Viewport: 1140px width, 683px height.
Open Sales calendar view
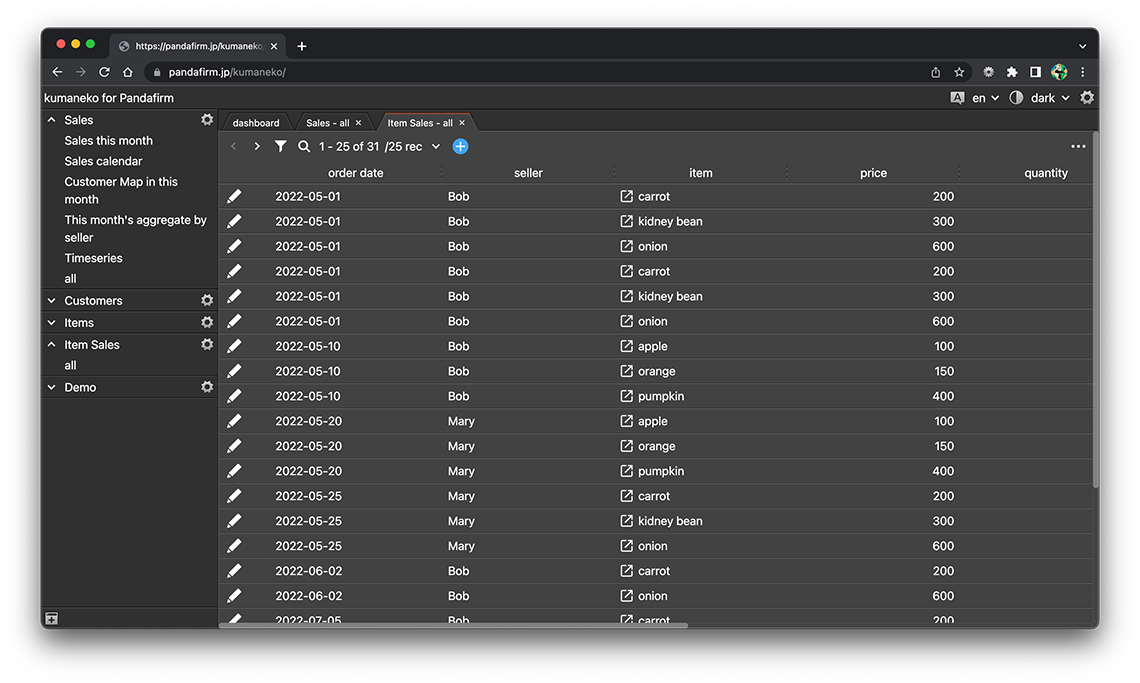point(103,161)
